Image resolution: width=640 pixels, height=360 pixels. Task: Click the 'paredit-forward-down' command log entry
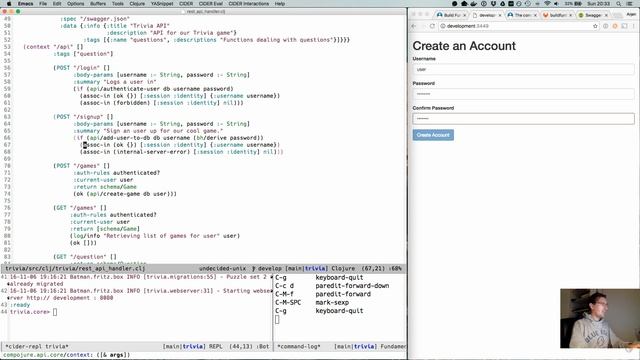coord(352,286)
